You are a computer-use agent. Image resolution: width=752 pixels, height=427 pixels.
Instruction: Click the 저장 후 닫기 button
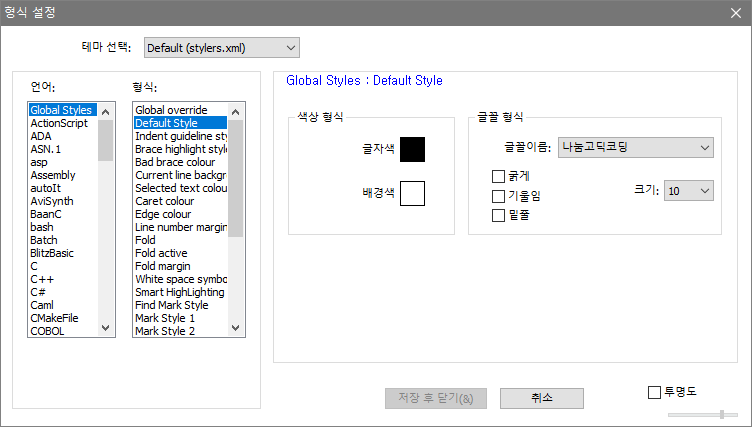[x=436, y=398]
